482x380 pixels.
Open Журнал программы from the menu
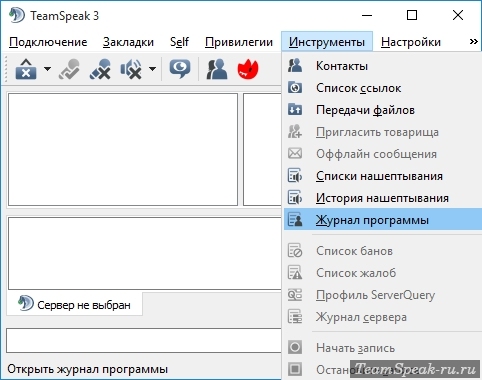coord(383,220)
